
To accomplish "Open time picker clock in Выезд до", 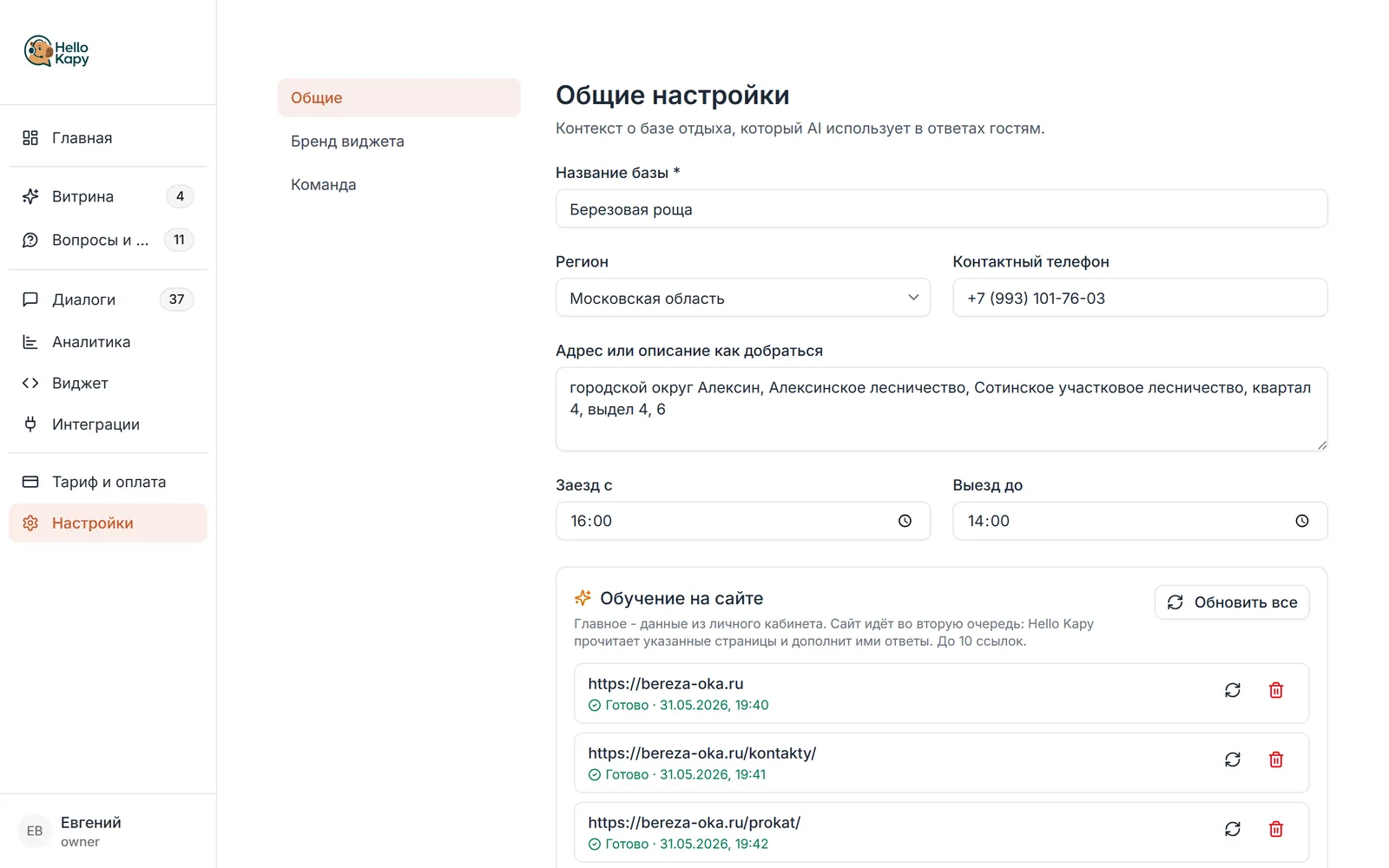I will pyautogui.click(x=1302, y=521).
